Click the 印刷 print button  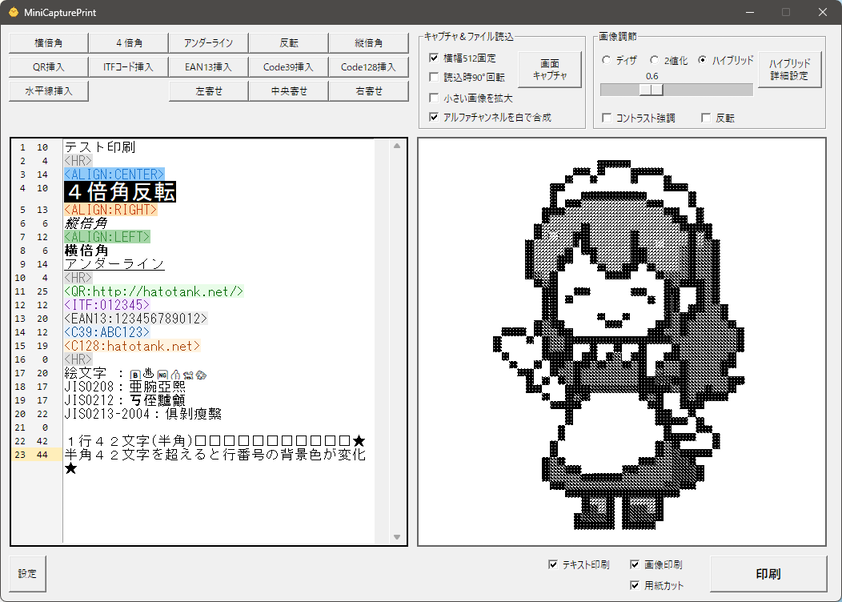click(768, 574)
